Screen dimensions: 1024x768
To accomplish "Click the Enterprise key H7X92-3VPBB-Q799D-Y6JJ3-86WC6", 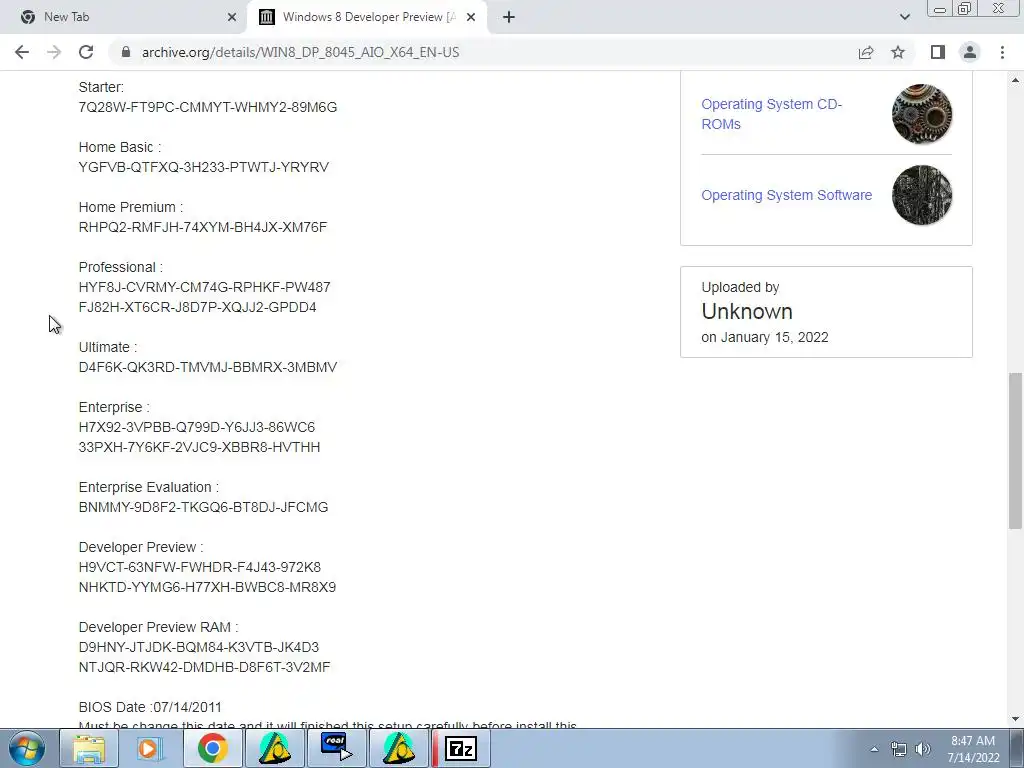I will click(197, 427).
